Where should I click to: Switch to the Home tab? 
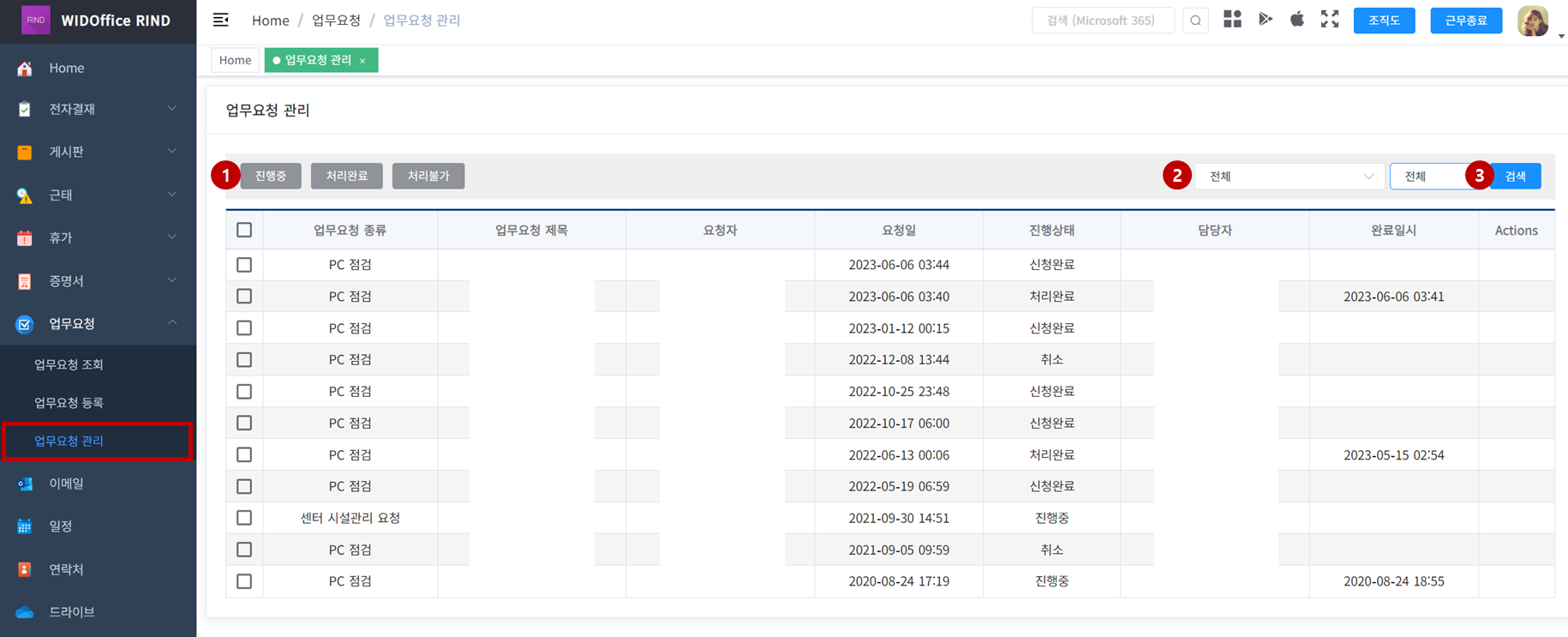(235, 60)
